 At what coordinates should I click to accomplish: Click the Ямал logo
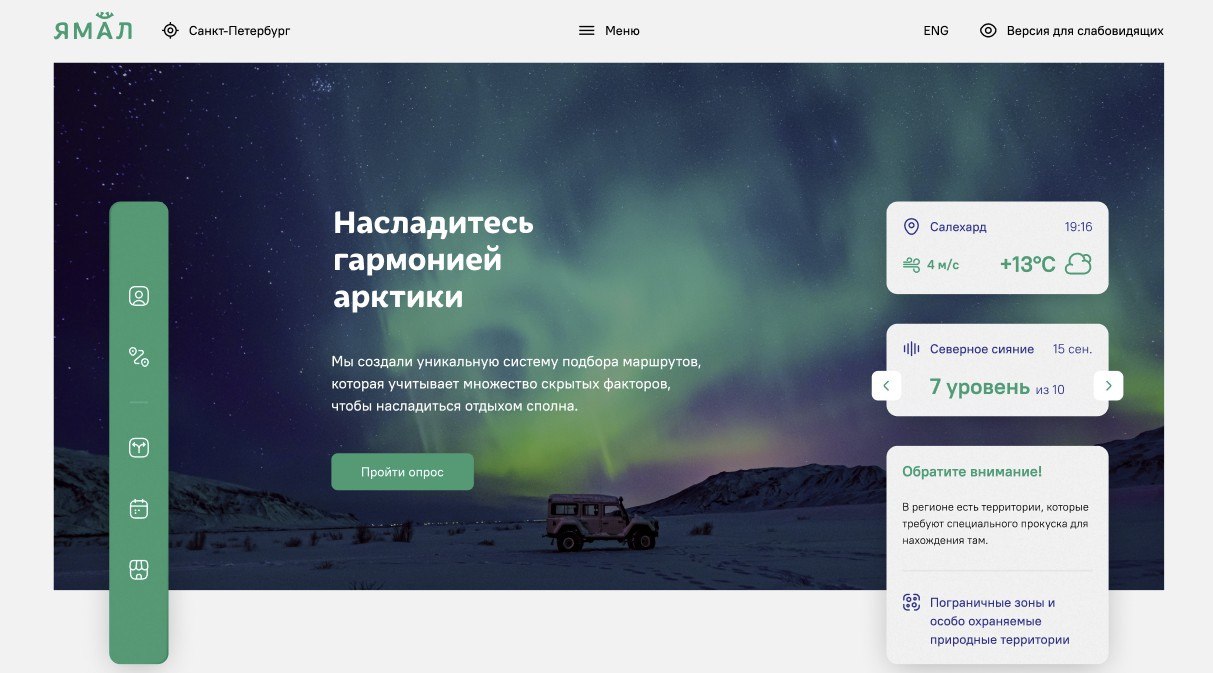[x=93, y=28]
